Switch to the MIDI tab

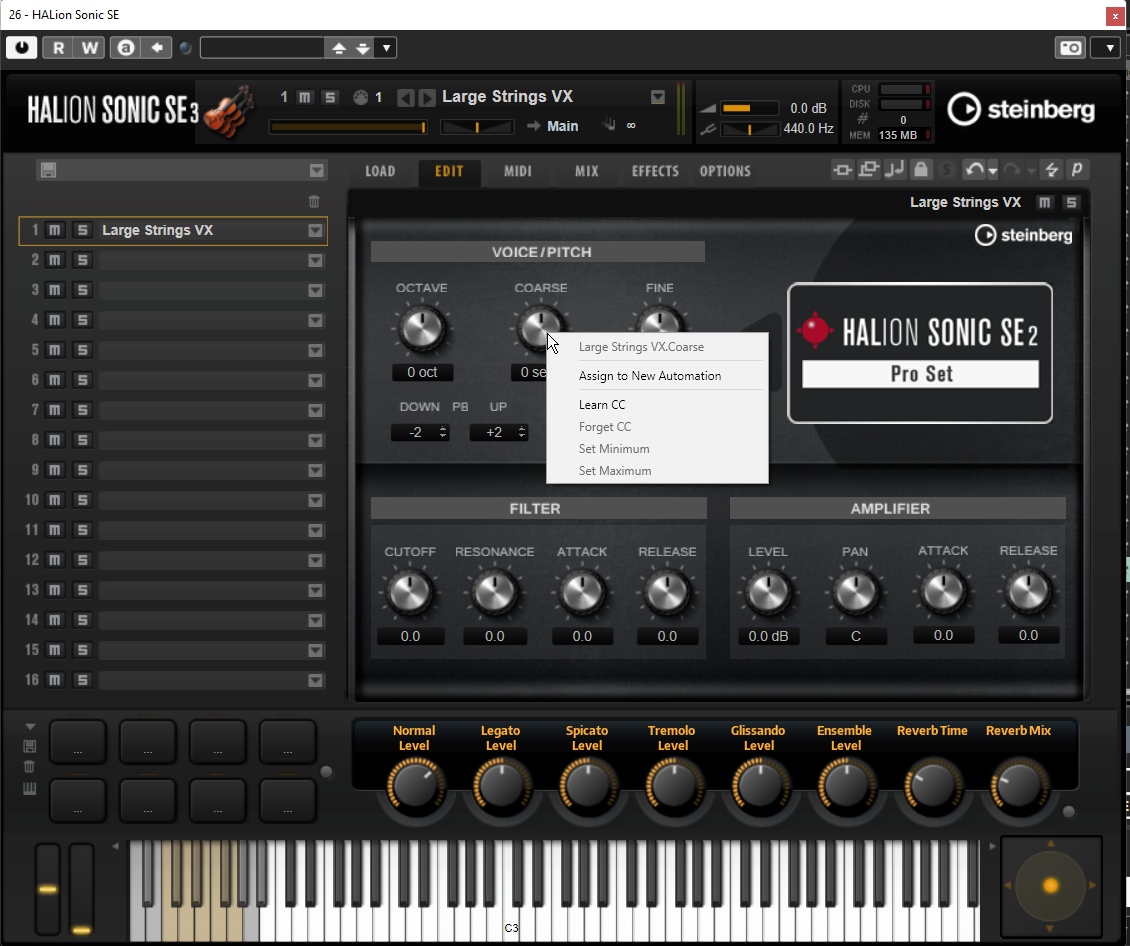coord(517,171)
